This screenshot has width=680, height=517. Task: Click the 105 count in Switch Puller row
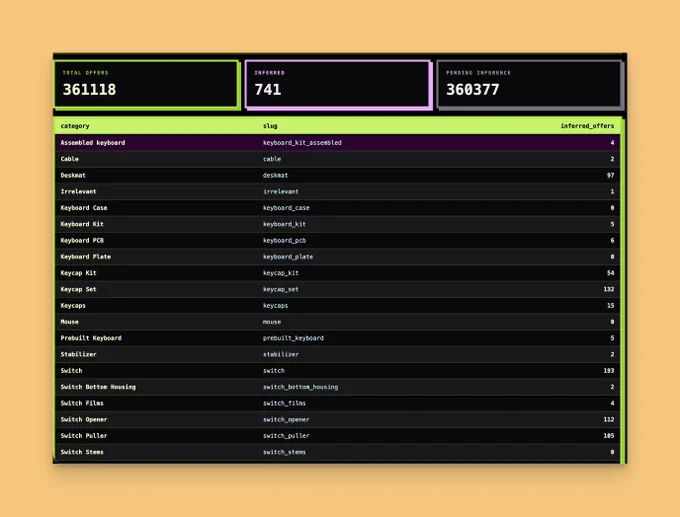click(x=608, y=436)
